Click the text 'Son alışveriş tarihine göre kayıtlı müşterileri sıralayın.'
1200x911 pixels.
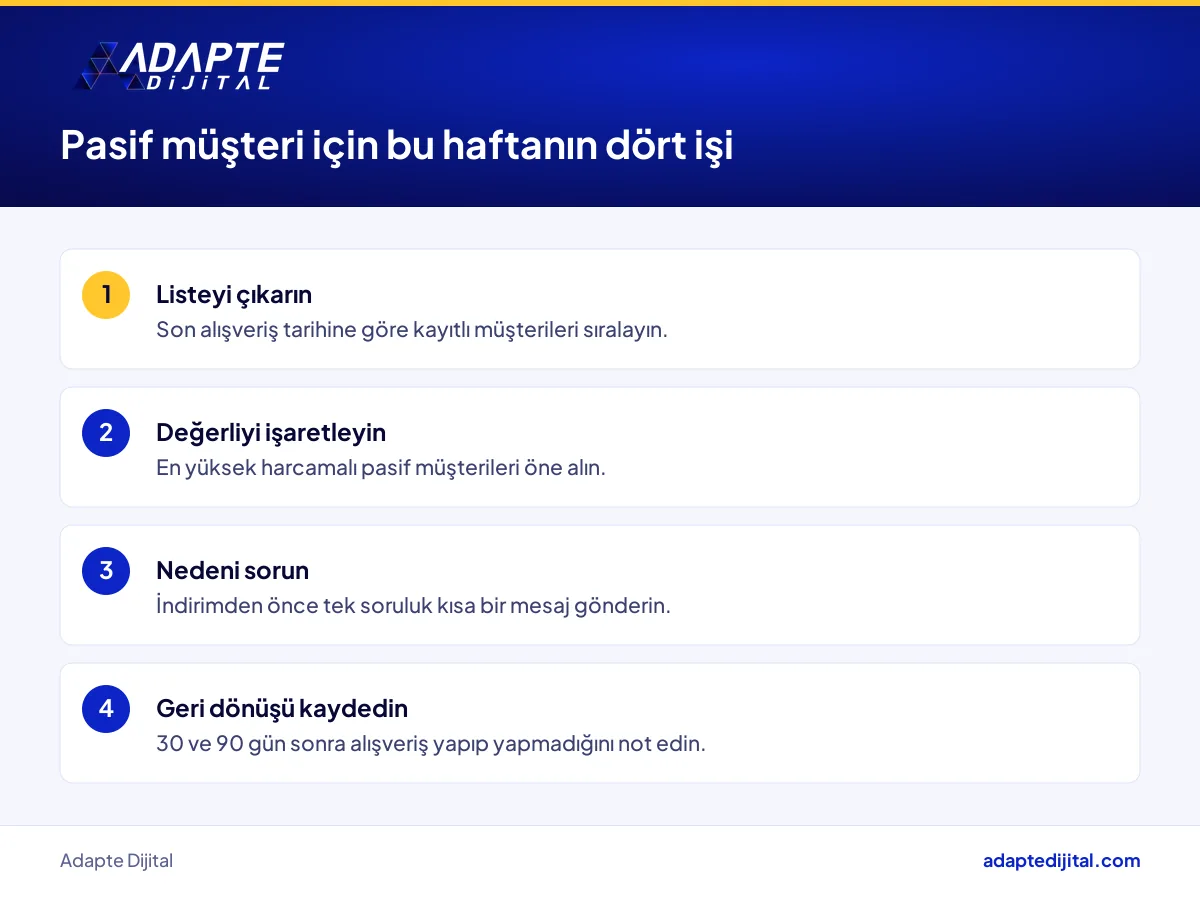(412, 329)
